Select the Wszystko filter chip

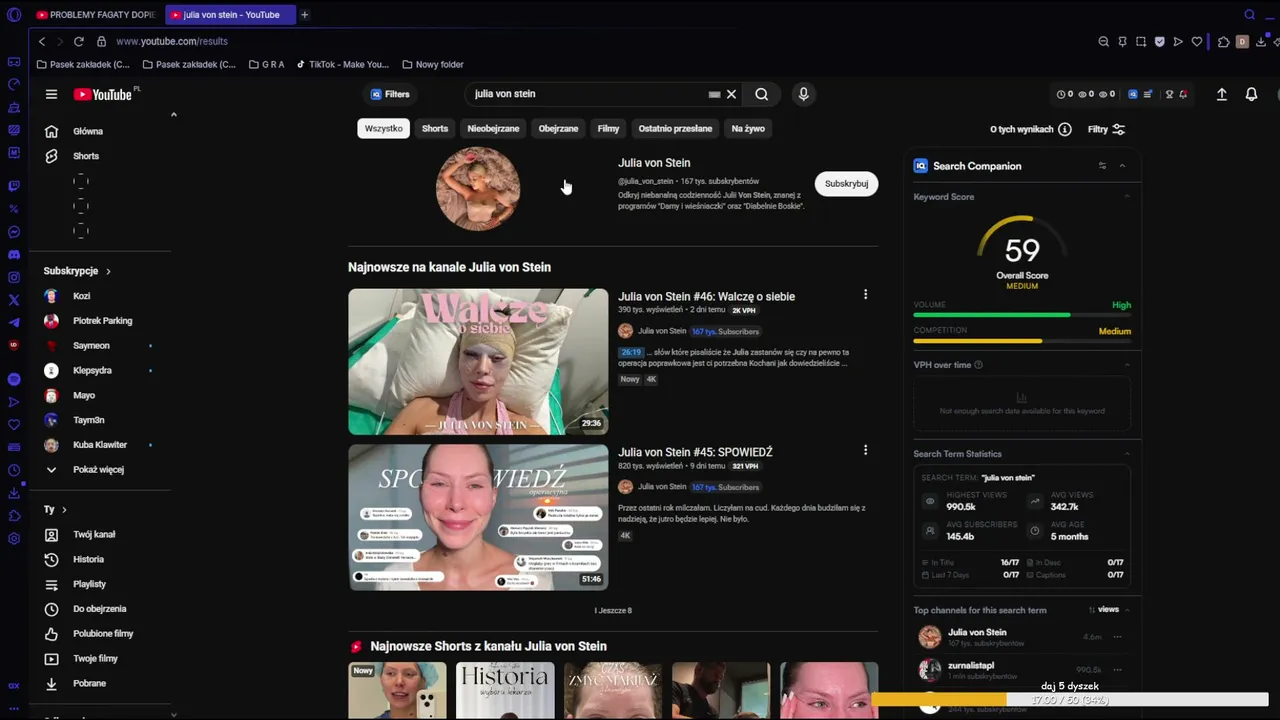(383, 128)
